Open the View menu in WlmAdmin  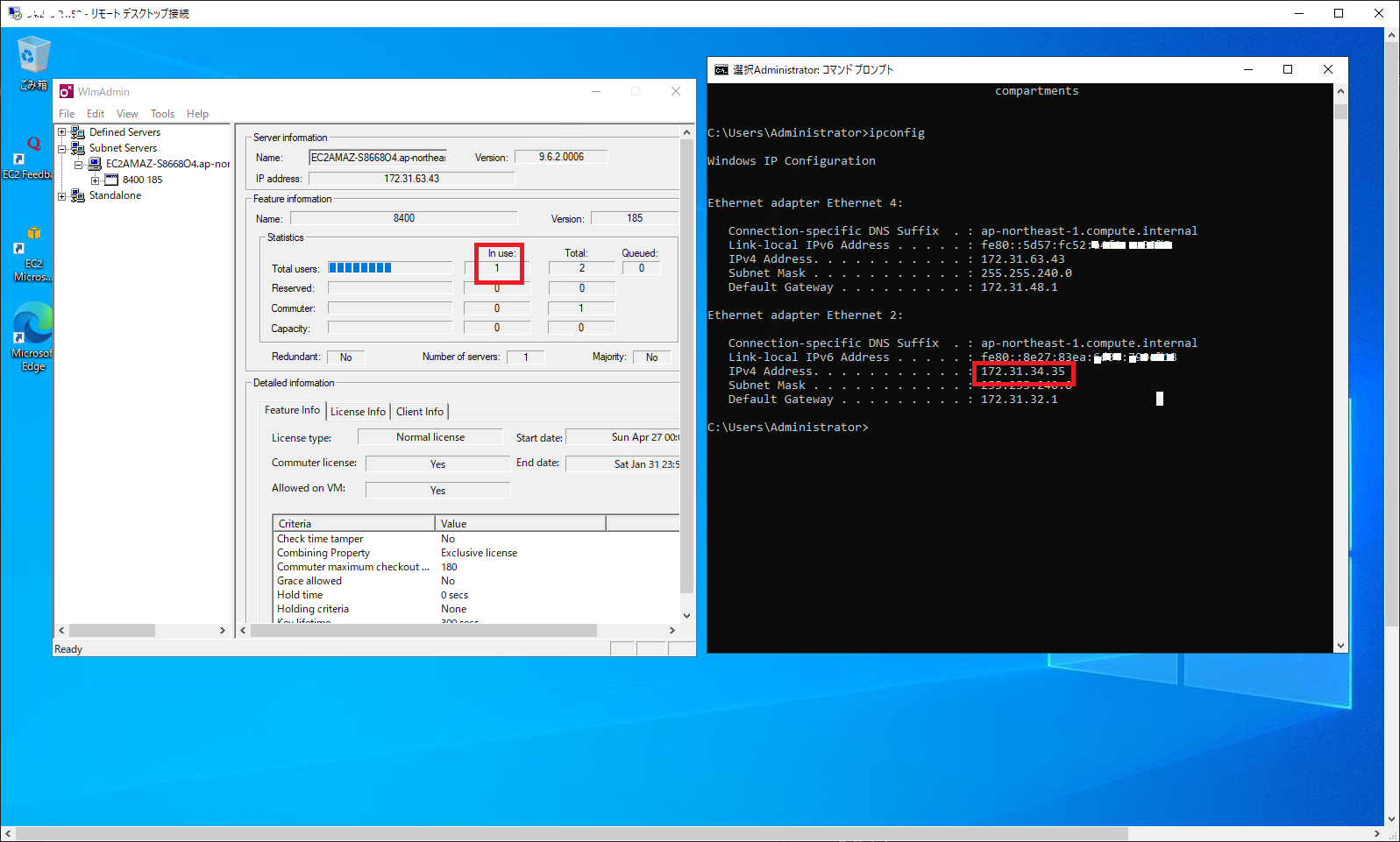(x=127, y=114)
